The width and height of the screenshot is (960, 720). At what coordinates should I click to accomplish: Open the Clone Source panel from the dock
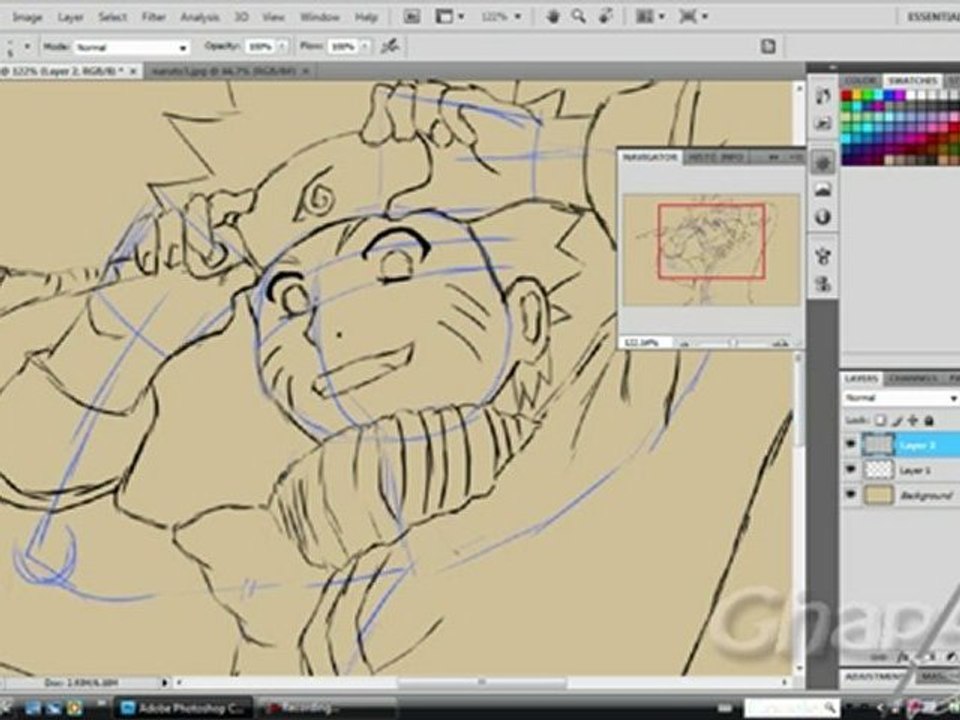pyautogui.click(x=823, y=284)
